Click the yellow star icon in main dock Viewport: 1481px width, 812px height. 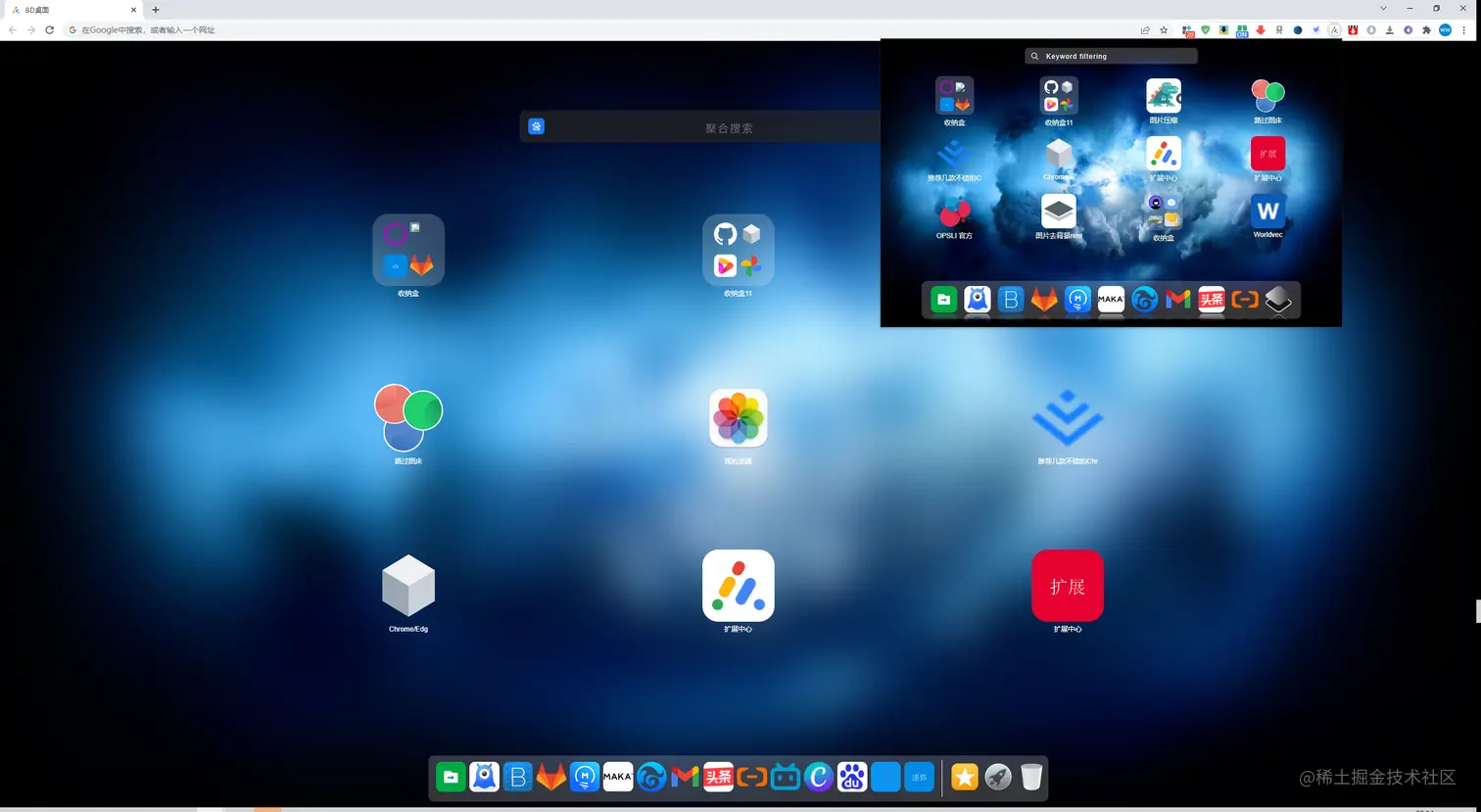965,777
